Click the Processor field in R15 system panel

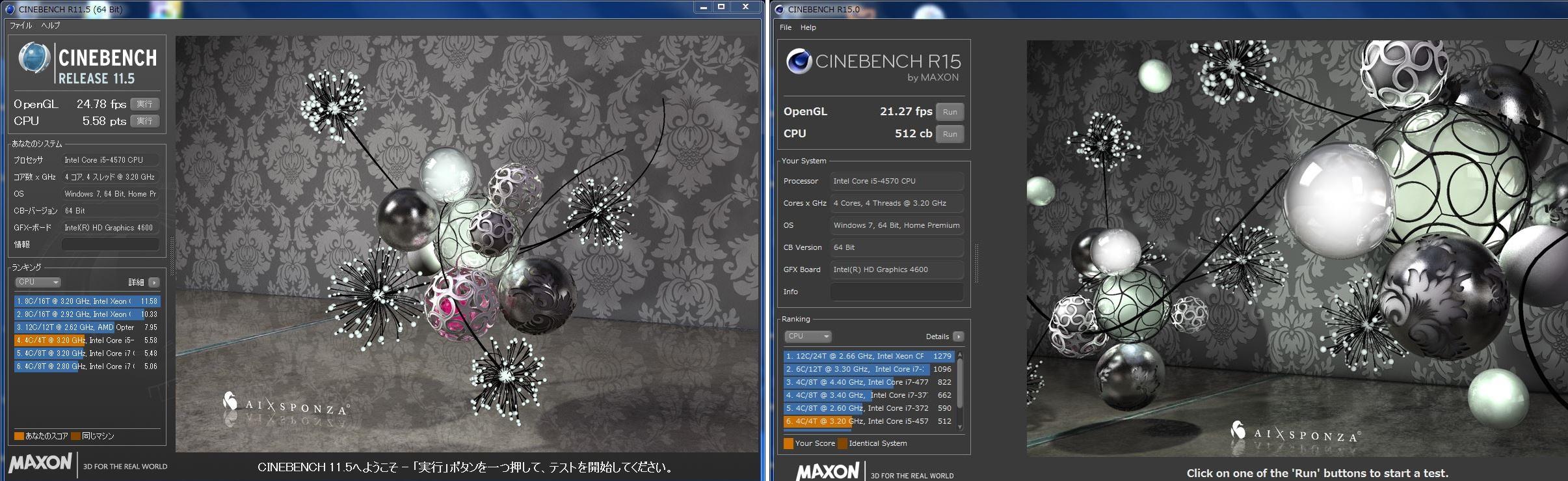tap(897, 181)
